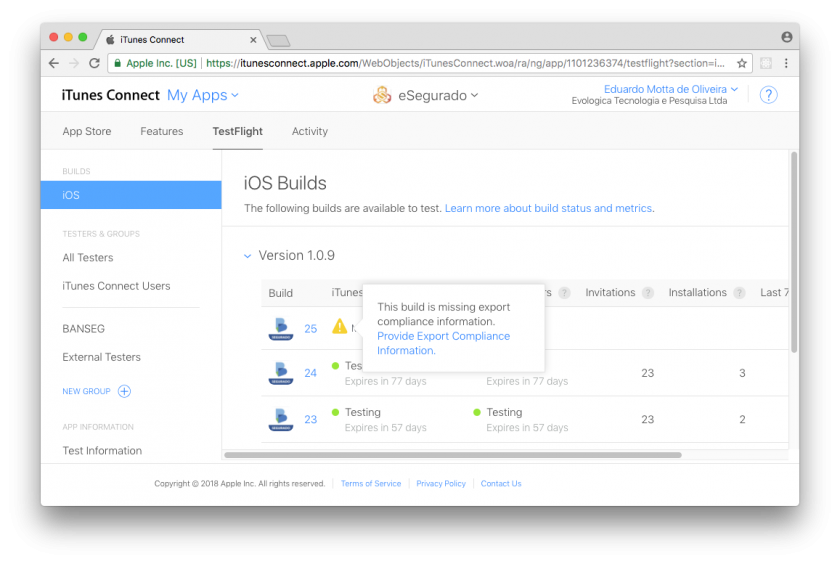Click the horizontal scrollbar under builds table
The width and height of the screenshot is (840, 564).
452,455
